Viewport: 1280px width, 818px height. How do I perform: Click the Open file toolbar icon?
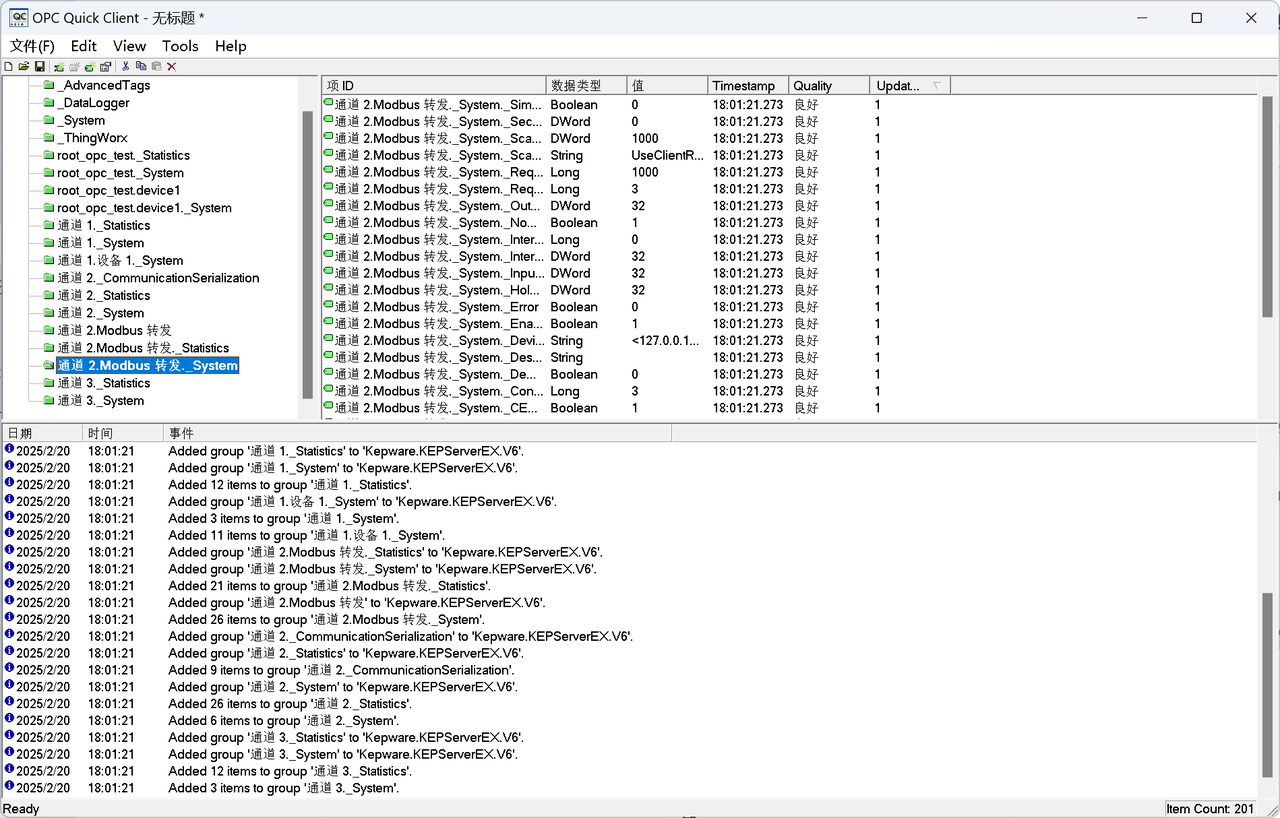(24, 67)
